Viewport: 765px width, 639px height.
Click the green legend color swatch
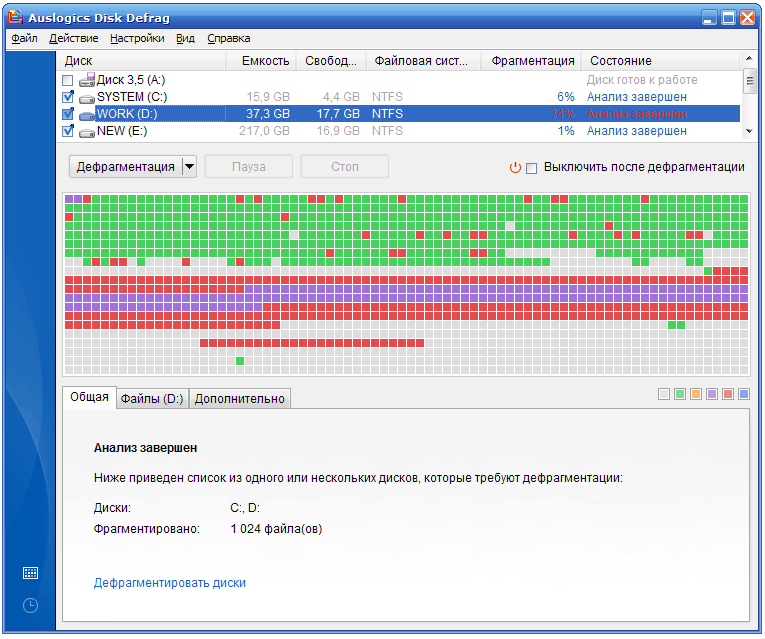(x=680, y=394)
